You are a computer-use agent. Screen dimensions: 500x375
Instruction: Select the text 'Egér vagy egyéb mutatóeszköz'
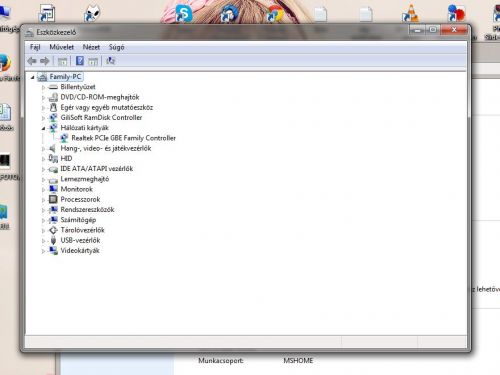coord(107,107)
